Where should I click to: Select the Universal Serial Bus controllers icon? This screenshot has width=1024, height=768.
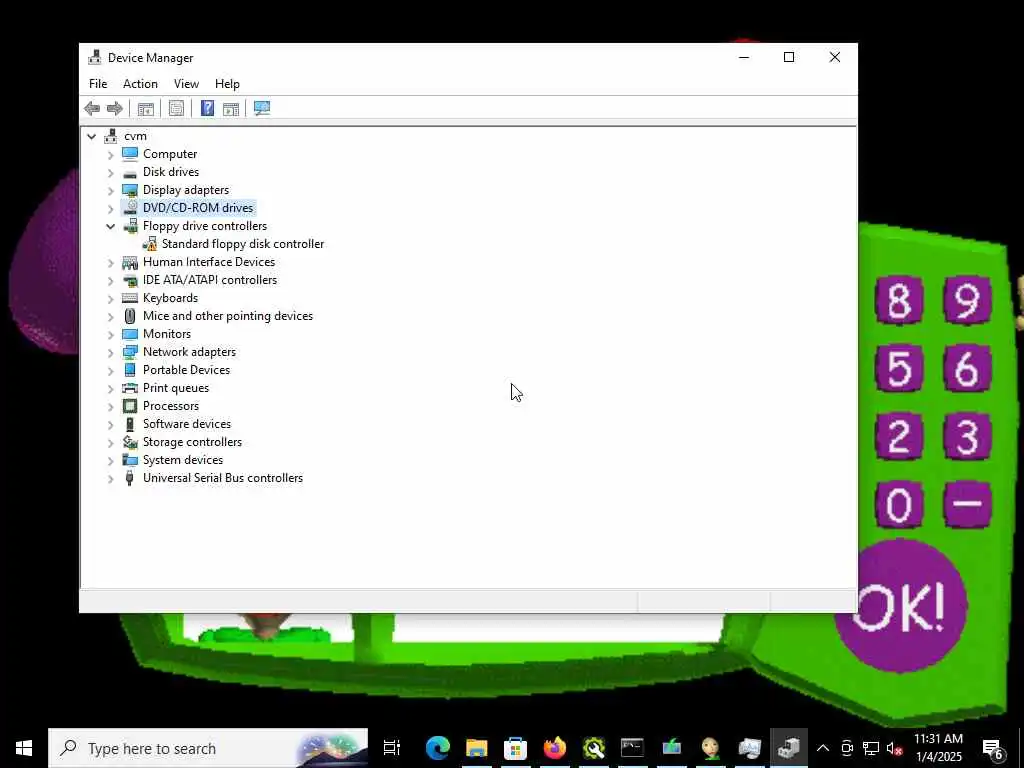tap(130, 478)
